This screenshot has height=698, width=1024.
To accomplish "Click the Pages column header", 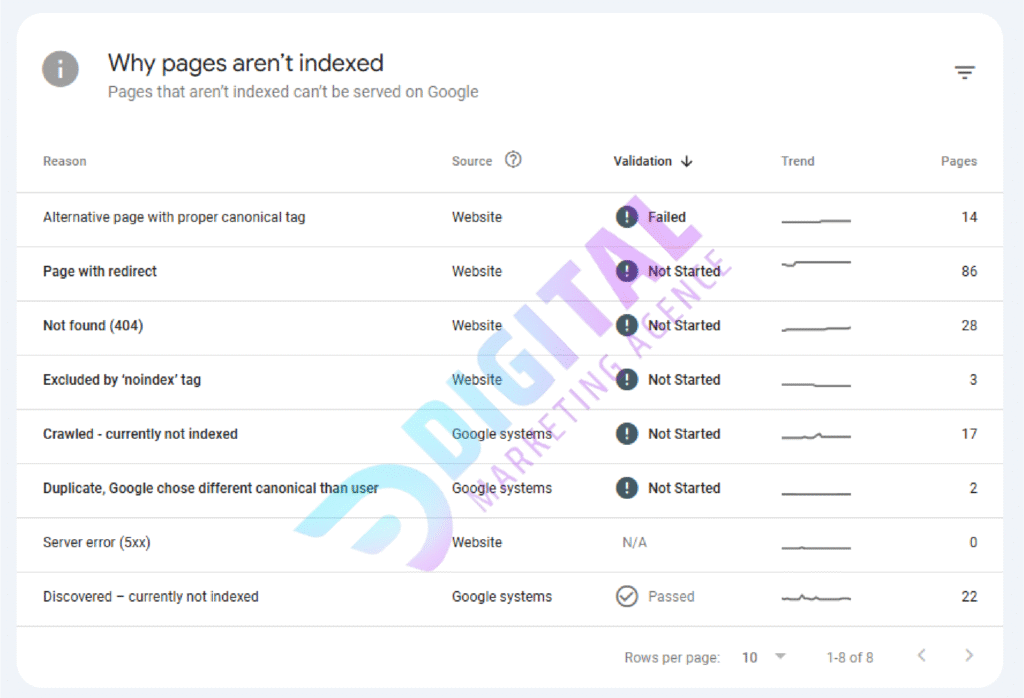I will coord(958,161).
